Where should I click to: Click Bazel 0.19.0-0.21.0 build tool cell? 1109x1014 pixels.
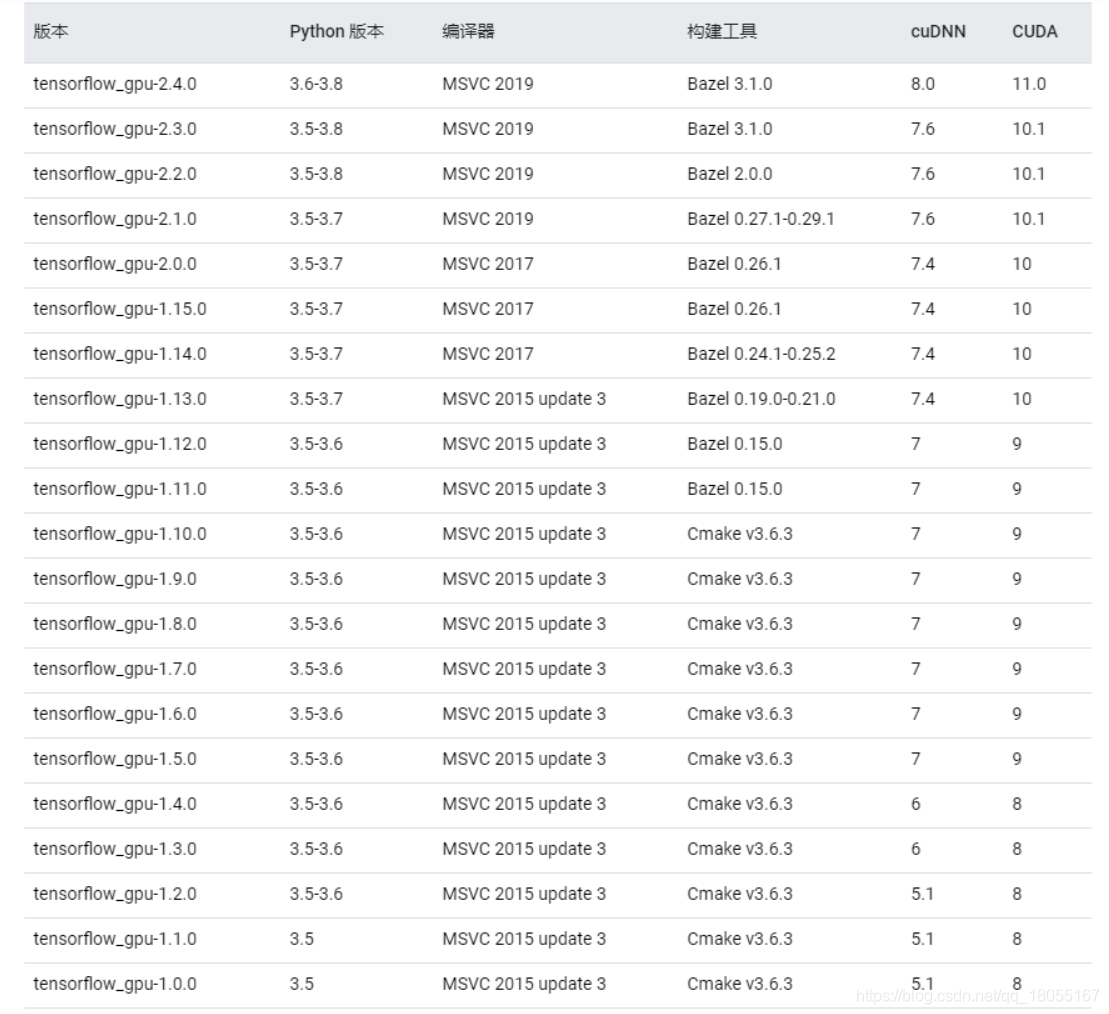pos(761,400)
